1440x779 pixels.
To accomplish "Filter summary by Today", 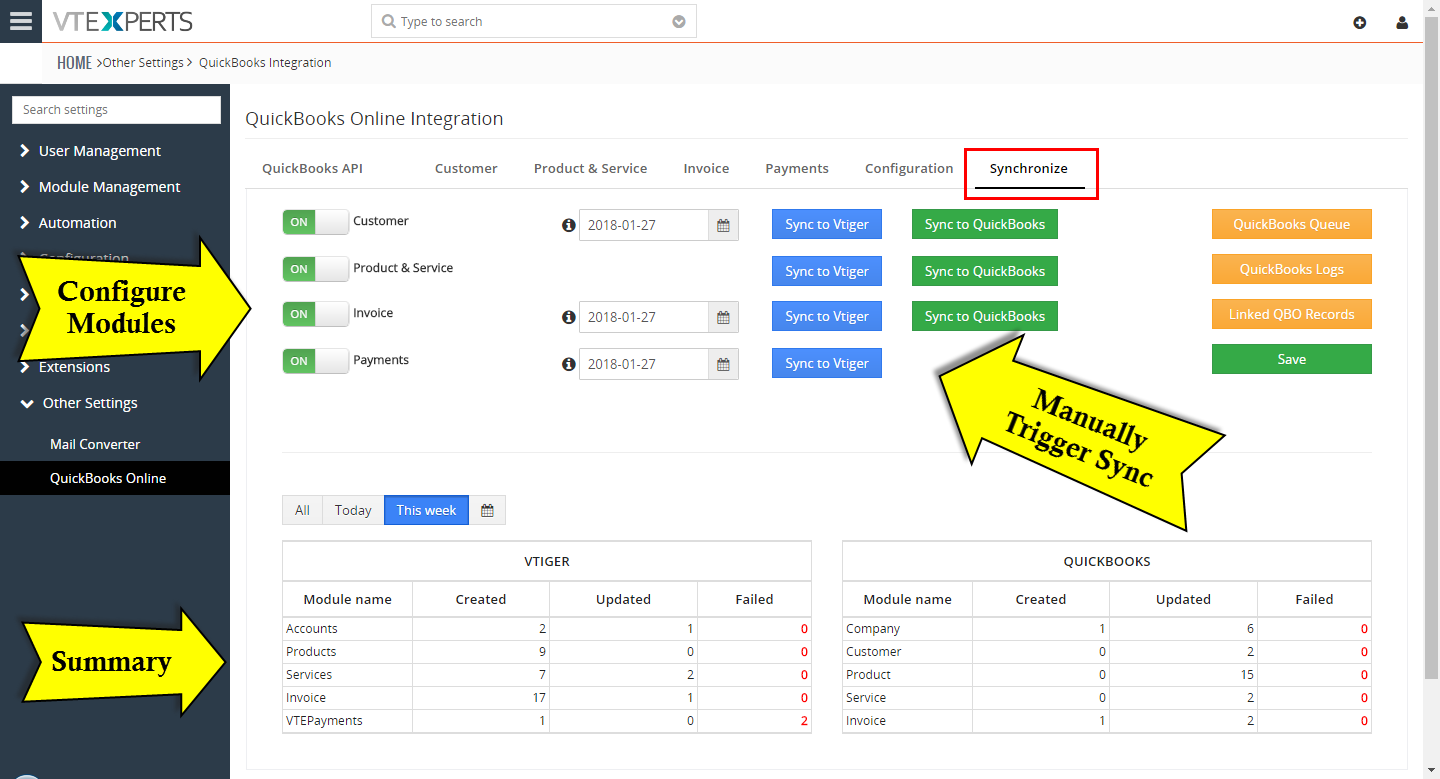I will coord(353,510).
